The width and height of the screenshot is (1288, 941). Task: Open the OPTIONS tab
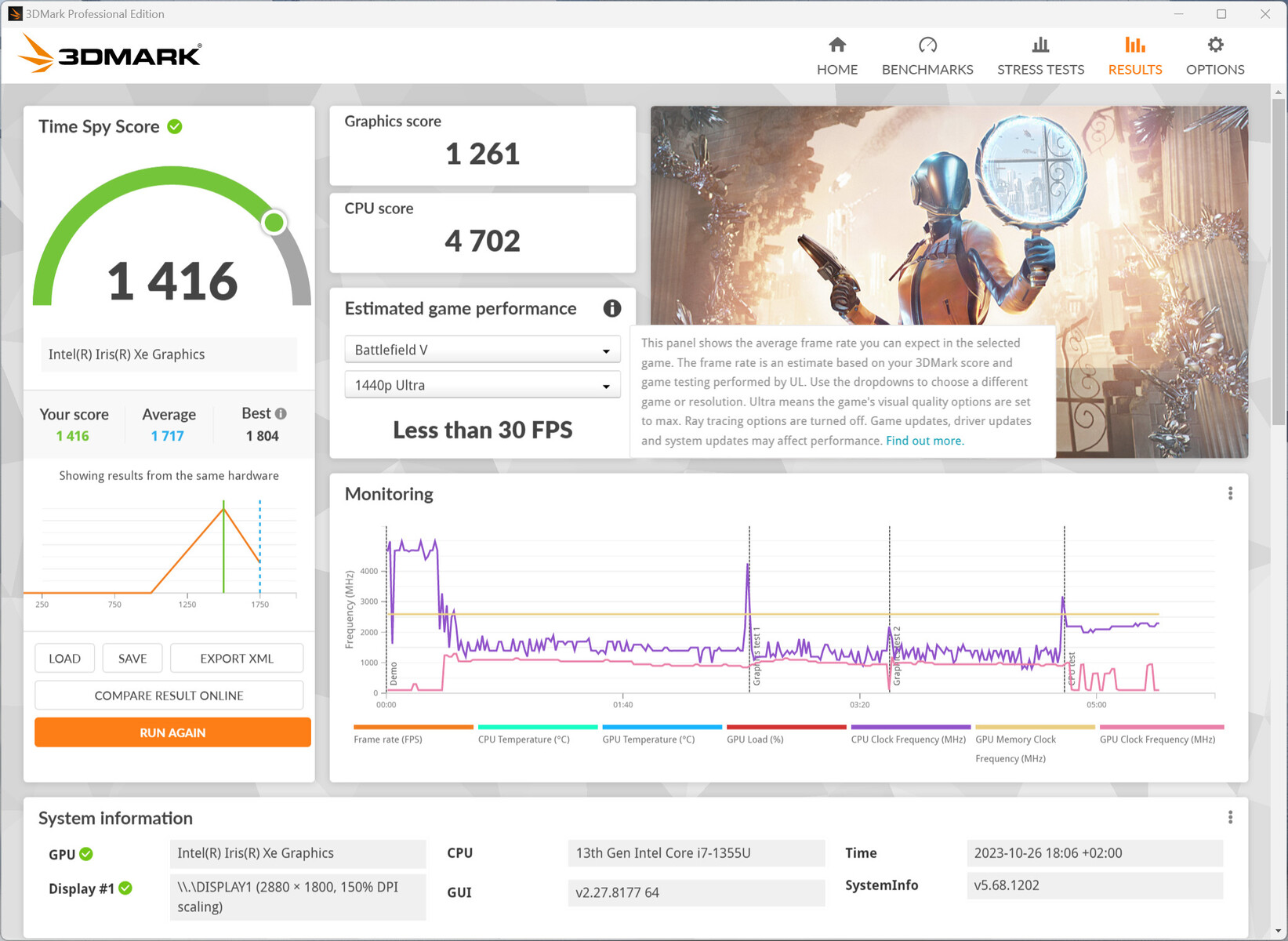point(1215,56)
